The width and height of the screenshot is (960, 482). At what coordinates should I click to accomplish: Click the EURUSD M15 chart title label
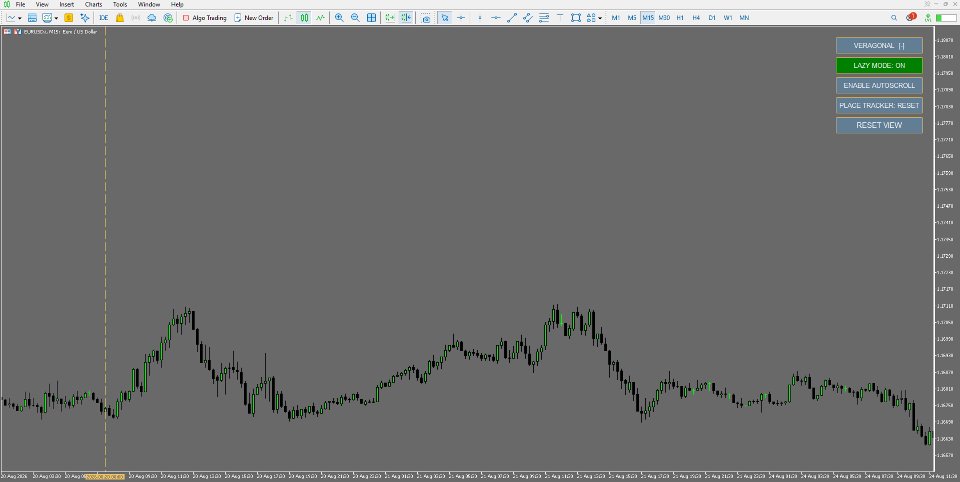point(60,31)
